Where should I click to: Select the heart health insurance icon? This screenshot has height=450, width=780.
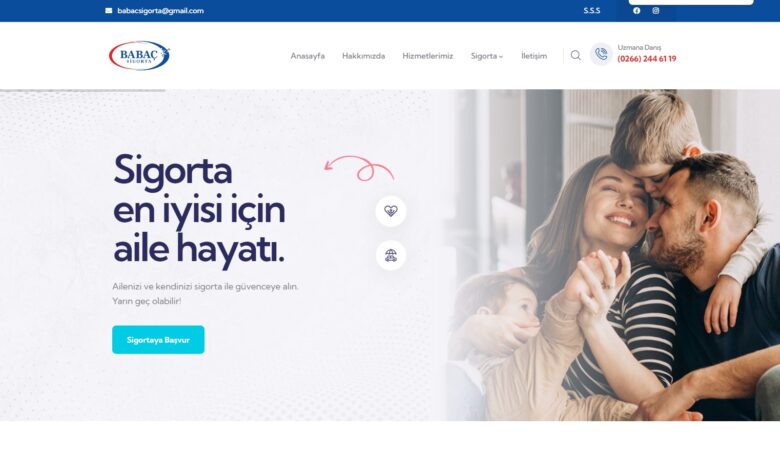(391, 211)
